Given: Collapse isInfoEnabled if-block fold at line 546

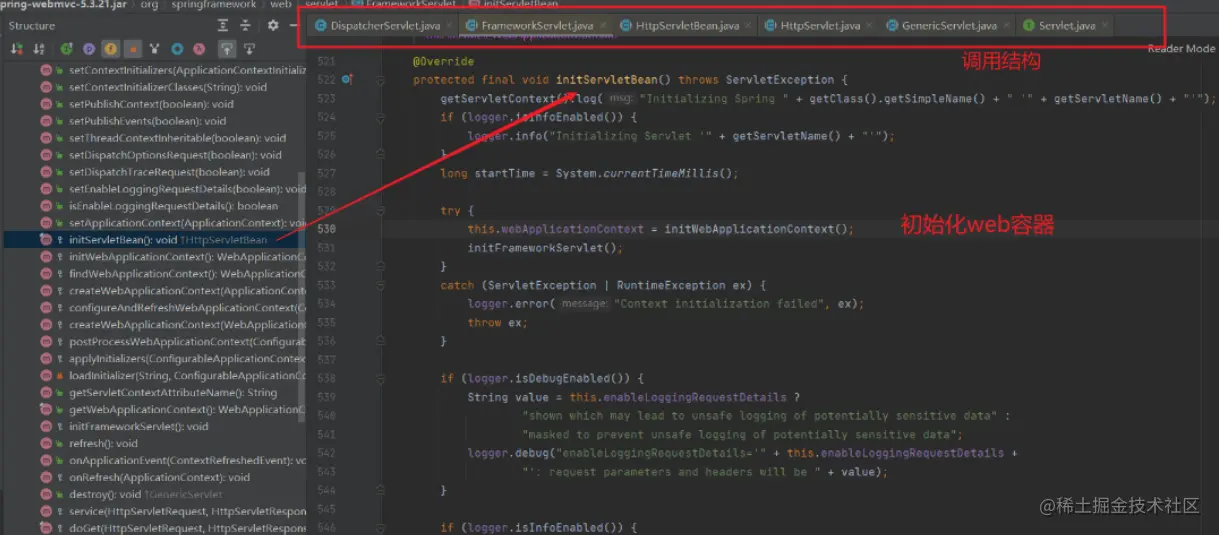Looking at the screenshot, I should pos(381,527).
